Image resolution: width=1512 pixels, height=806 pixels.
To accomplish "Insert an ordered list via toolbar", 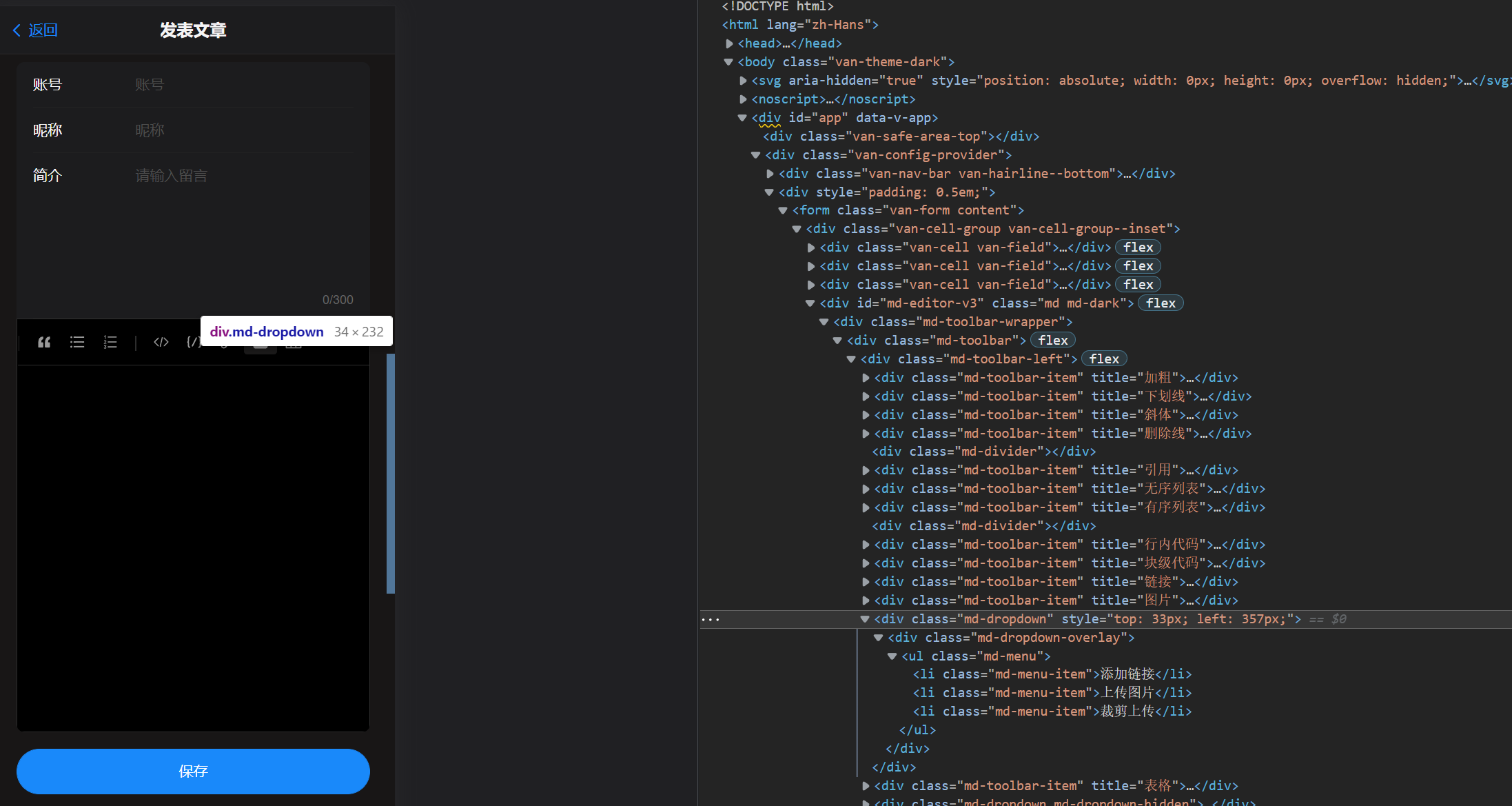I will tap(110, 342).
